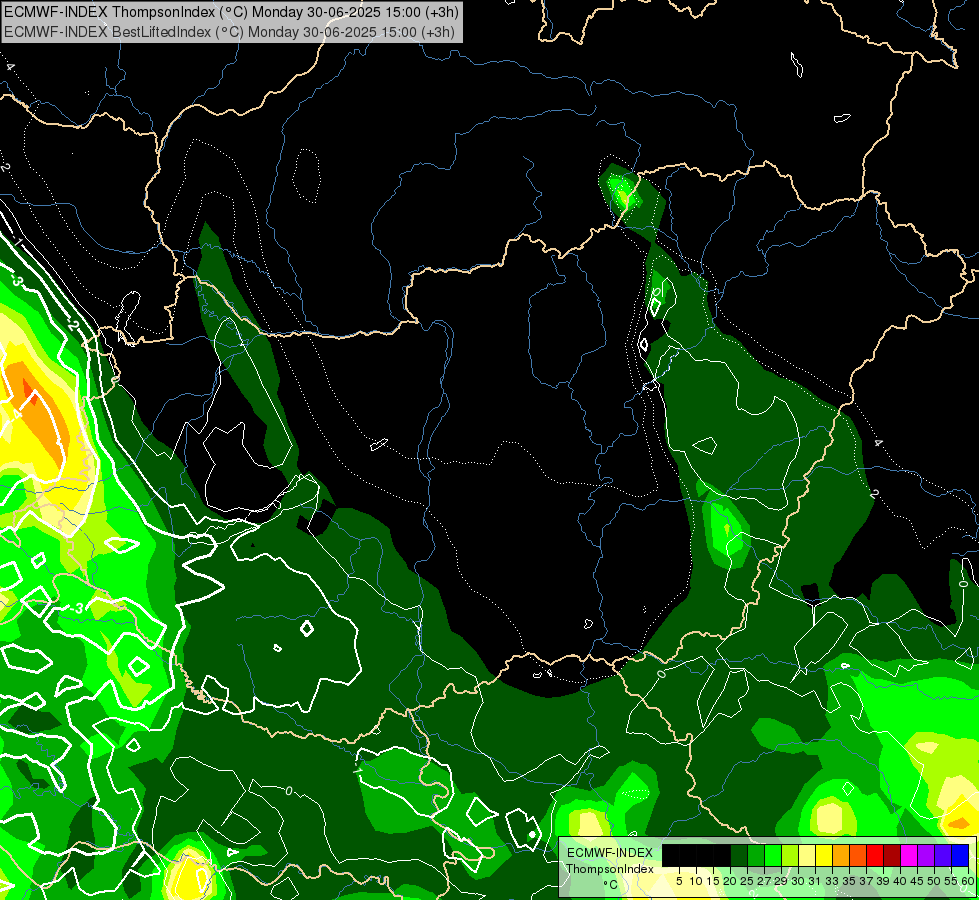The width and height of the screenshot is (979, 900).
Task: Click the legend scale value 15
Action: 713,881
